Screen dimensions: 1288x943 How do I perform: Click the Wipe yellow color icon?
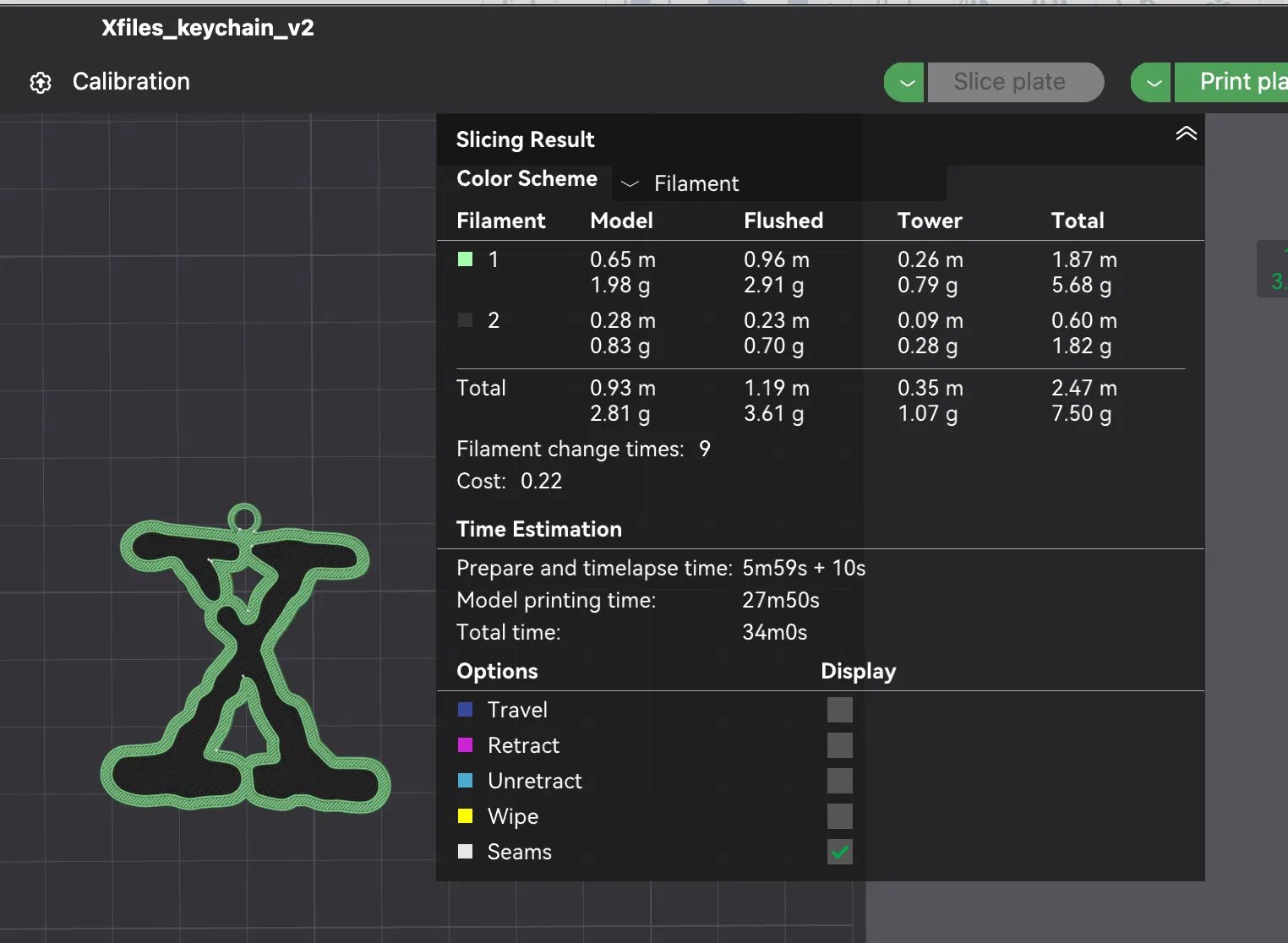pyautogui.click(x=465, y=816)
